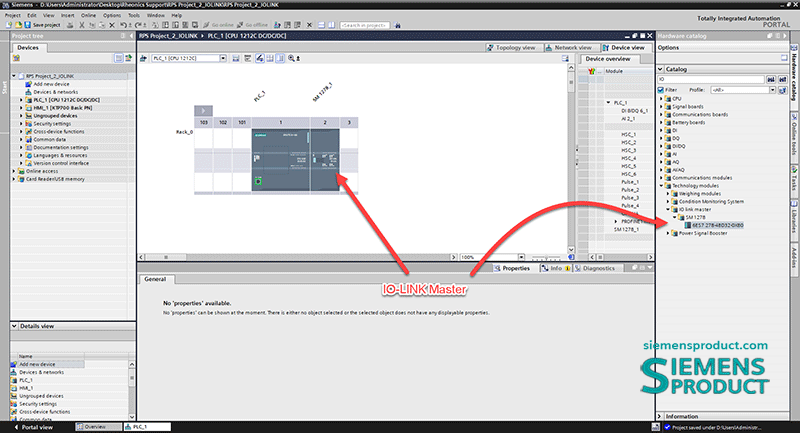Open the 100% zoom level dropdown
Viewport: 800px width, 433px height.
tap(521, 257)
